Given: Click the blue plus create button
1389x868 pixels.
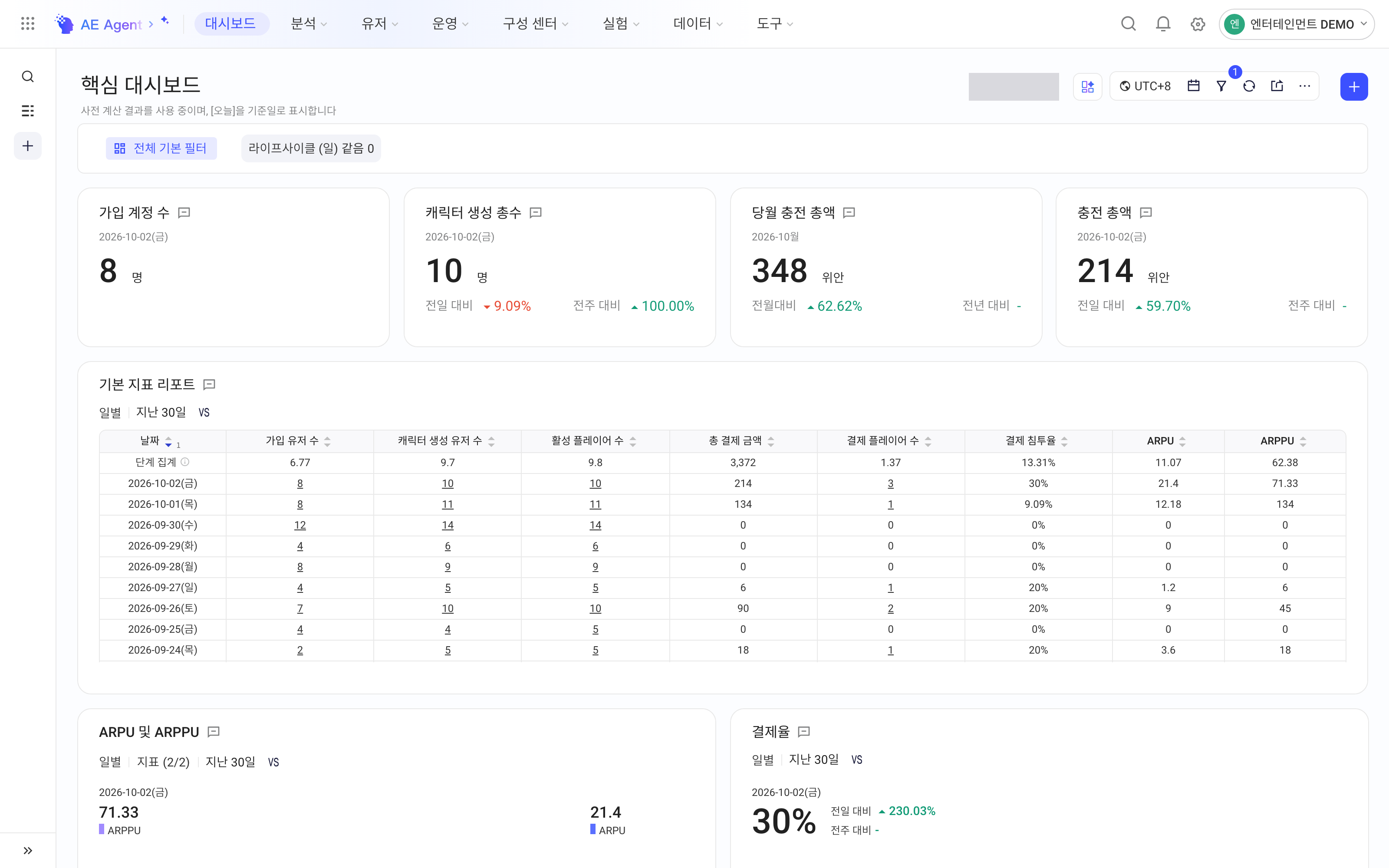Looking at the screenshot, I should 1354,87.
